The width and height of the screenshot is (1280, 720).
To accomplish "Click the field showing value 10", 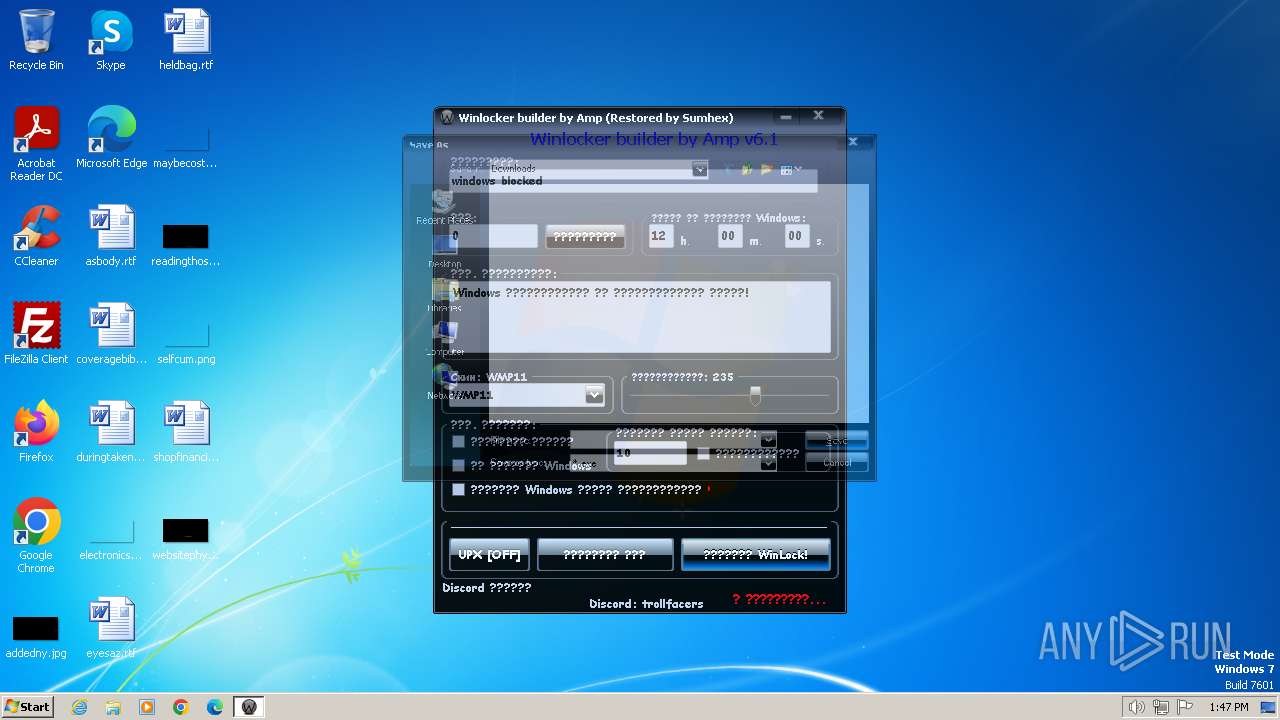I will [x=650, y=453].
